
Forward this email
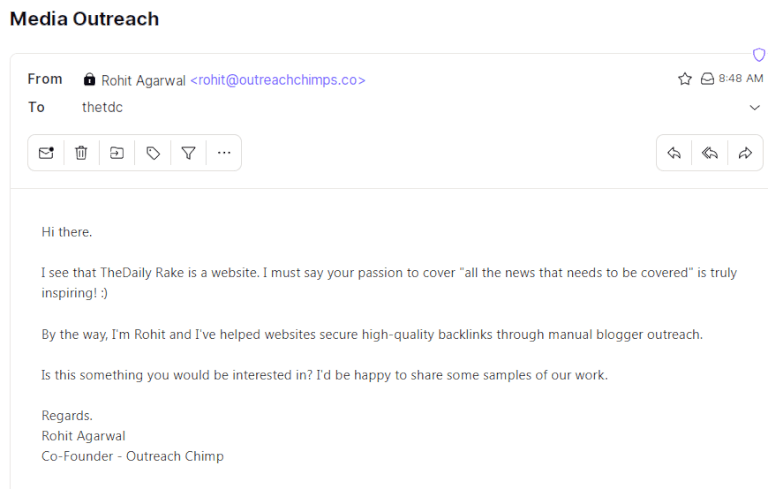(x=745, y=153)
